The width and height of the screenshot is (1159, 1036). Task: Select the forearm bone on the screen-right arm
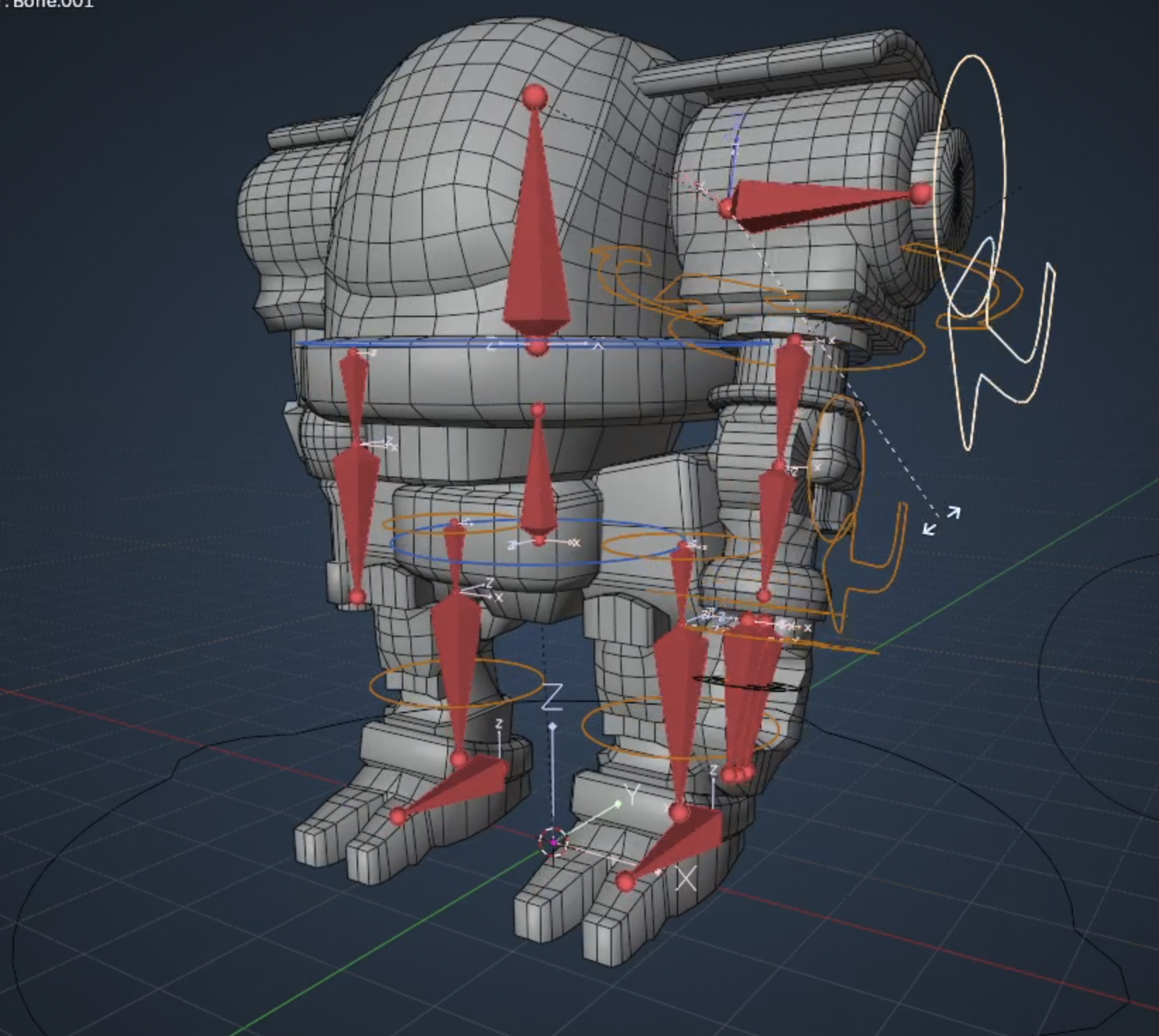click(x=774, y=532)
